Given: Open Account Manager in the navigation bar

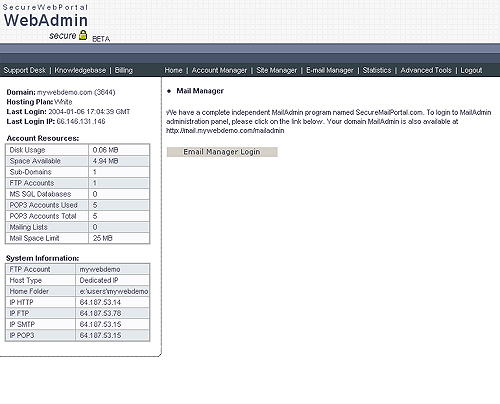Looking at the screenshot, I should [219, 70].
